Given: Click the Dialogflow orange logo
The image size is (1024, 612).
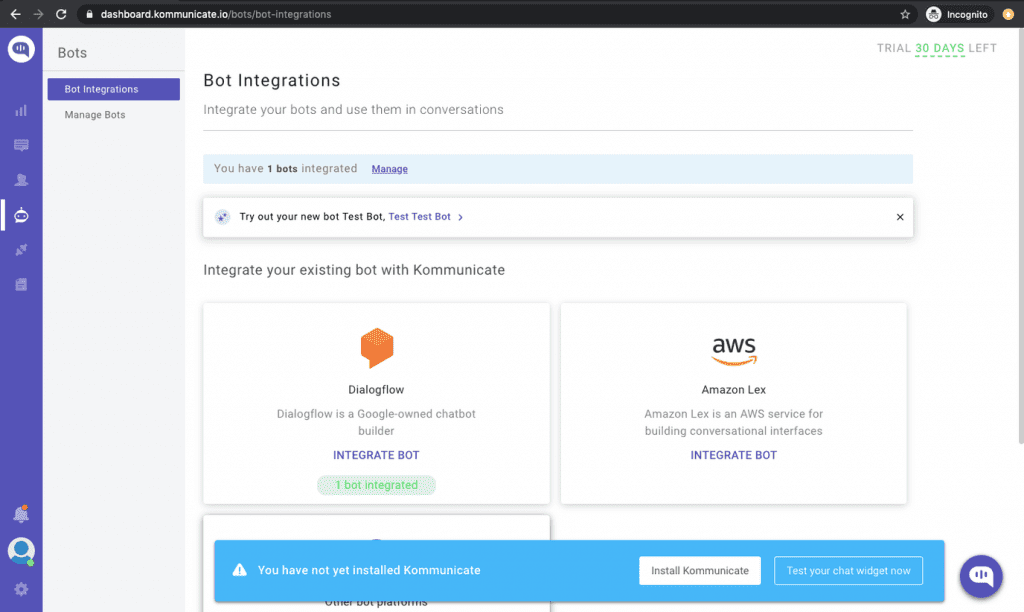Looking at the screenshot, I should (377, 347).
